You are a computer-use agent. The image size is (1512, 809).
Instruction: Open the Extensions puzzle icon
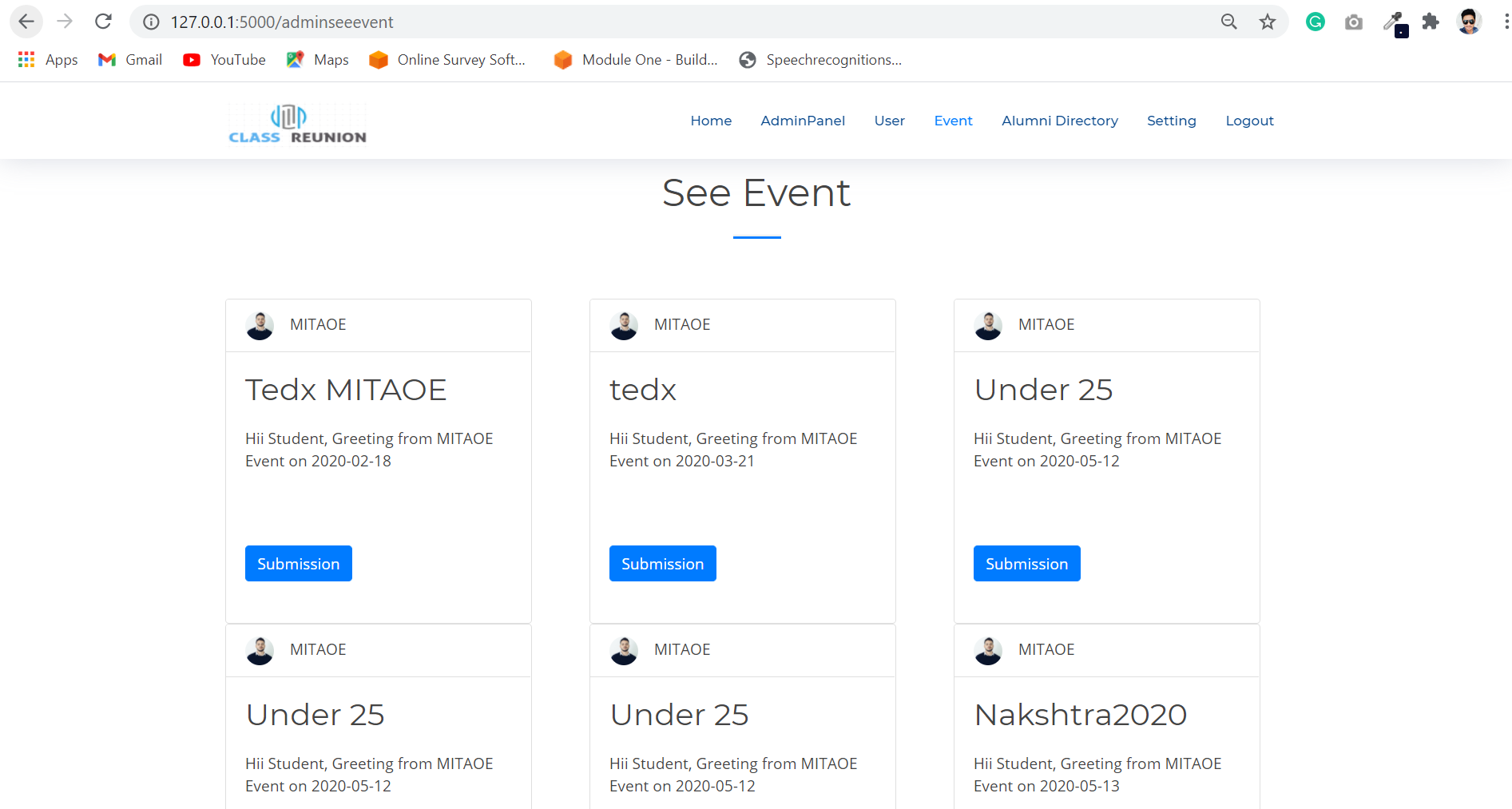pyautogui.click(x=1431, y=22)
